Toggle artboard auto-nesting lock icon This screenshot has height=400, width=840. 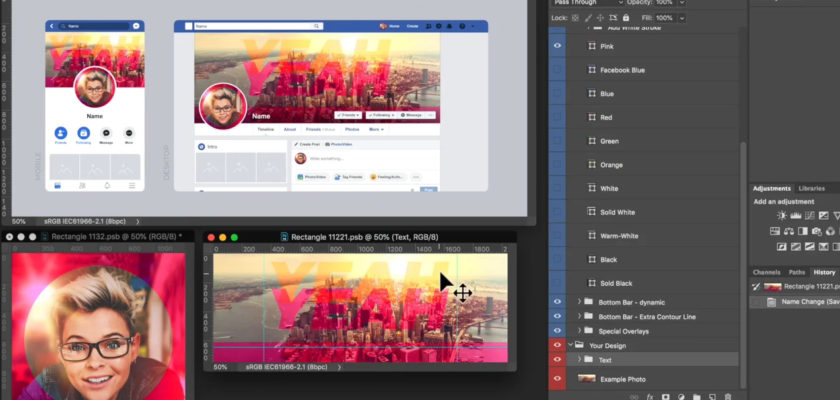pyautogui.click(x=613, y=18)
